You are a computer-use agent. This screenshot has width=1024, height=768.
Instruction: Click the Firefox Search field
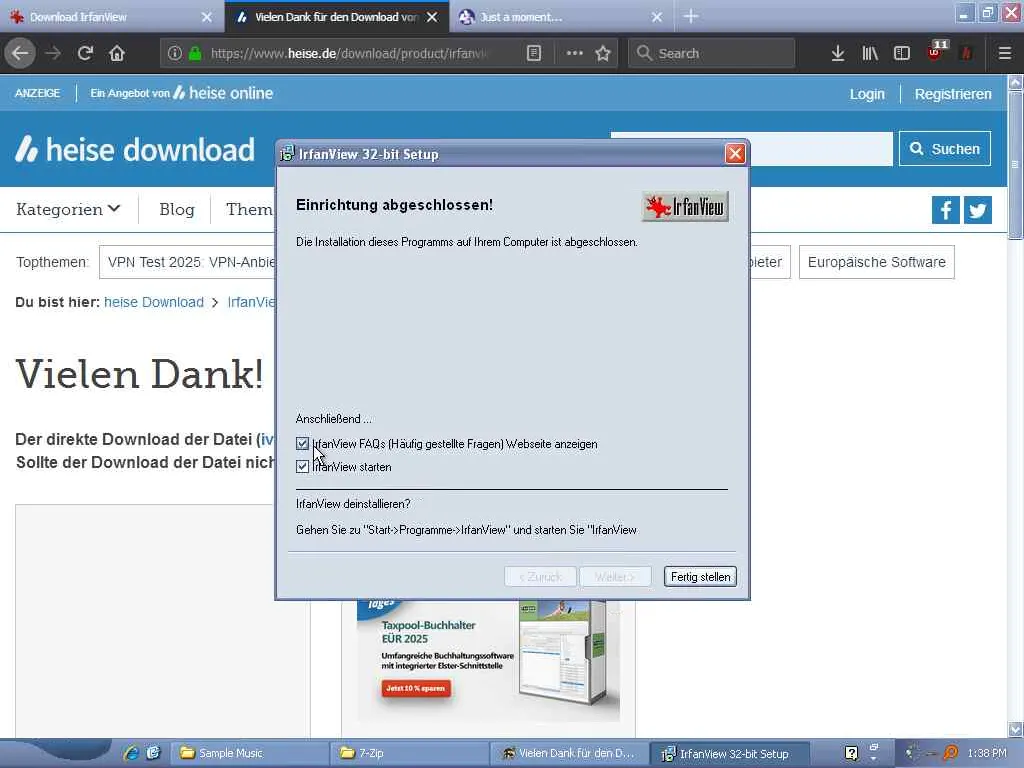712,53
